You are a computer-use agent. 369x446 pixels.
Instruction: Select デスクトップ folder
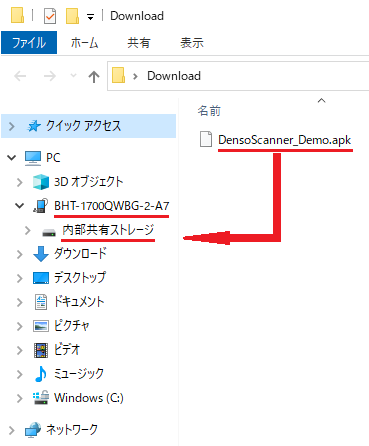click(80, 278)
